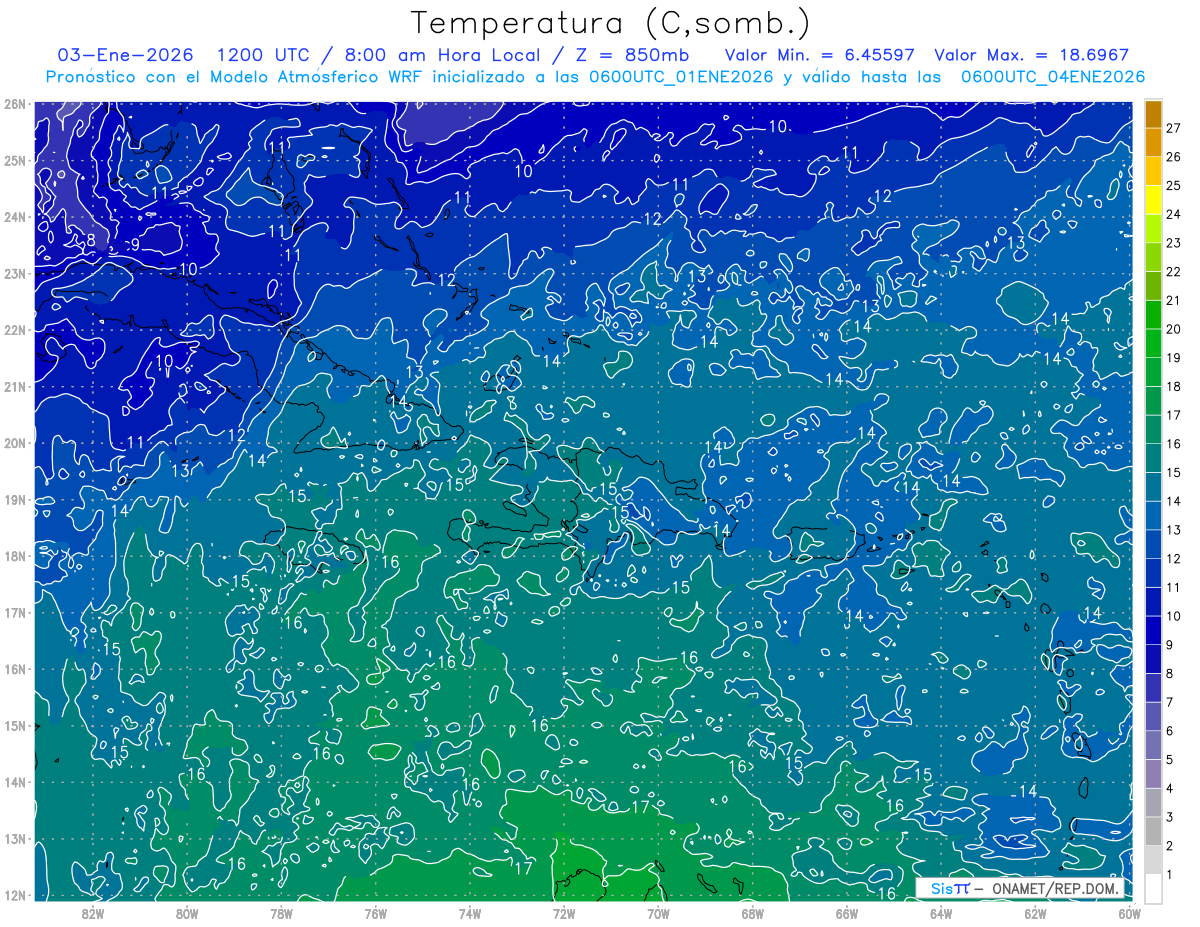Click the "27" label on the color scale

pos(1174,128)
